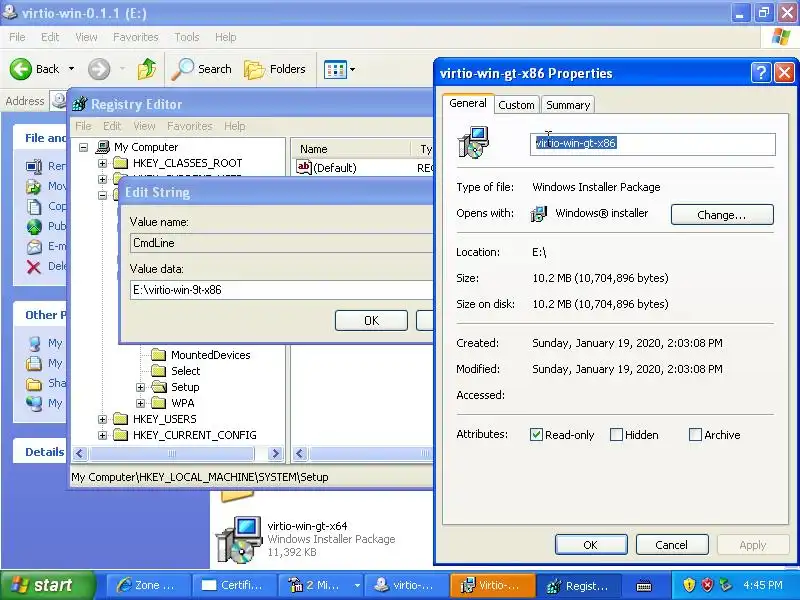Click the Copy this file icon

[x=34, y=207]
